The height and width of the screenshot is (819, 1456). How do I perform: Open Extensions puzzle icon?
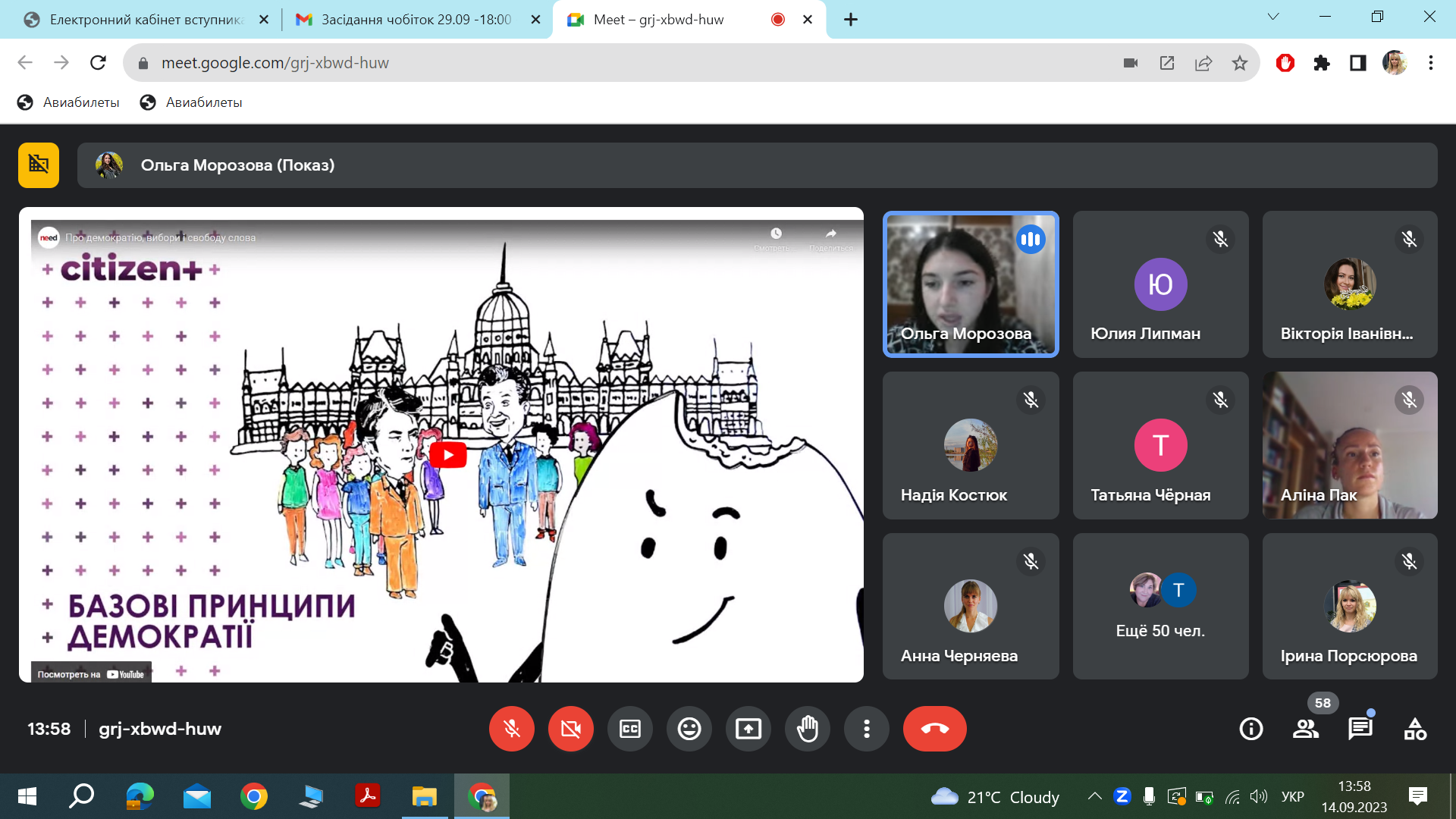coord(1322,63)
